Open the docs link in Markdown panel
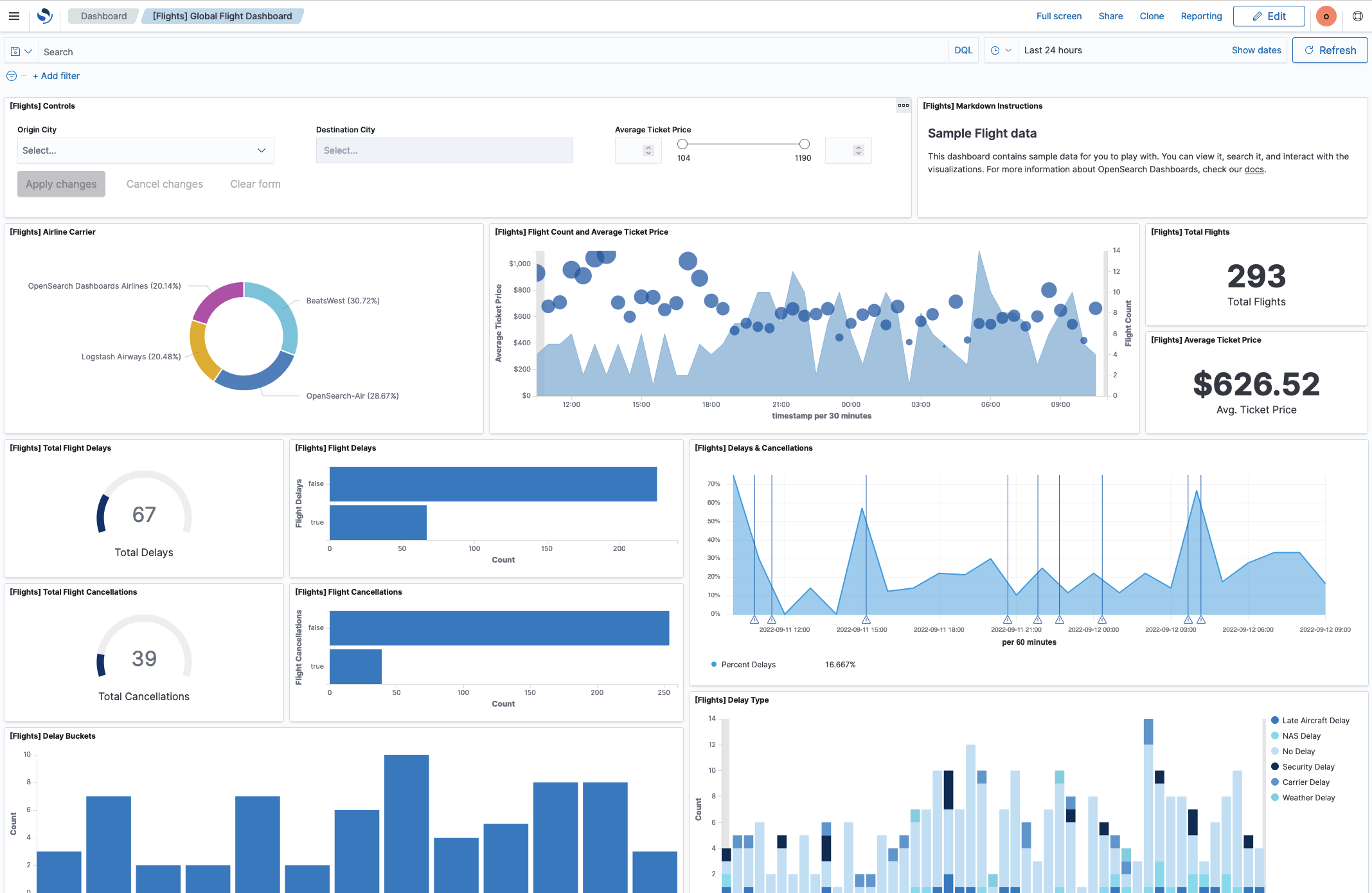 (1254, 170)
